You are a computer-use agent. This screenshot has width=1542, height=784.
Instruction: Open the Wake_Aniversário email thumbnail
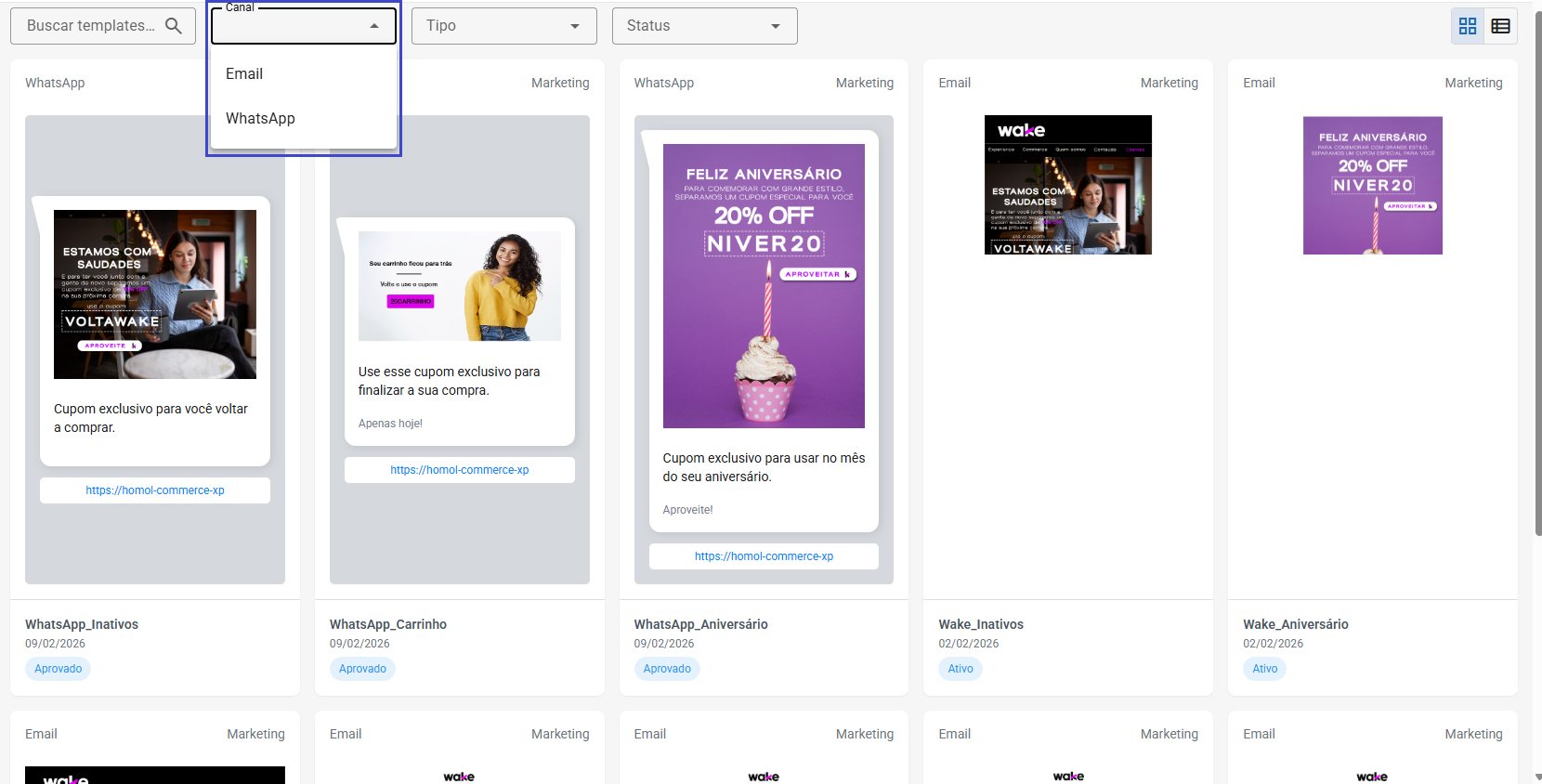click(x=1372, y=185)
